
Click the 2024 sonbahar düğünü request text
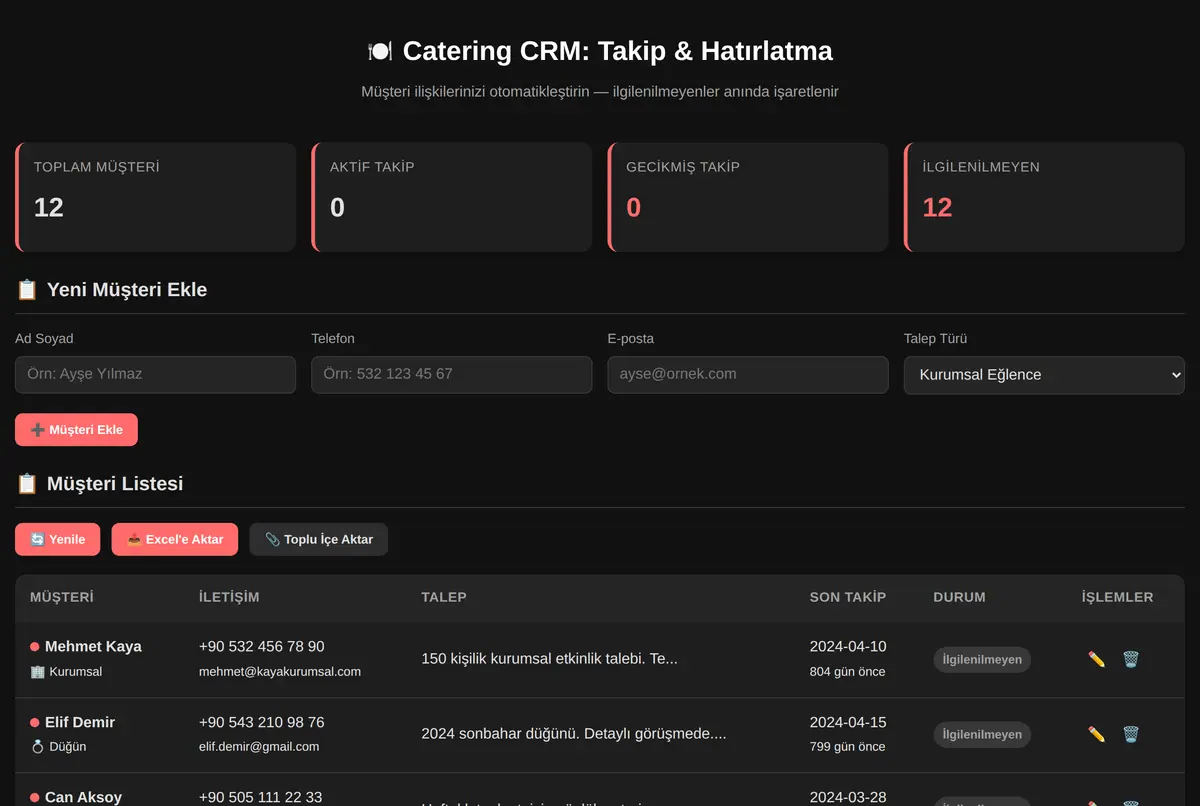point(574,734)
